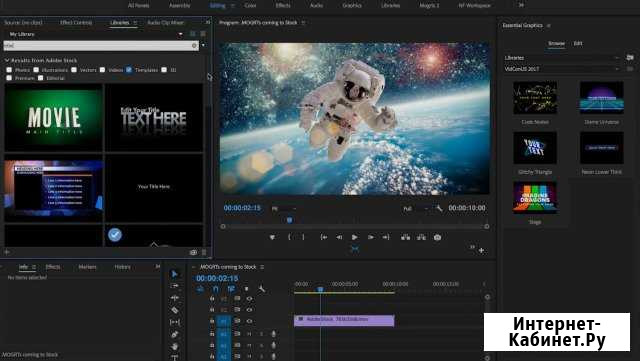Export a frame with the camera icon
This screenshot has height=361, width=640.
pyautogui.click(x=437, y=237)
